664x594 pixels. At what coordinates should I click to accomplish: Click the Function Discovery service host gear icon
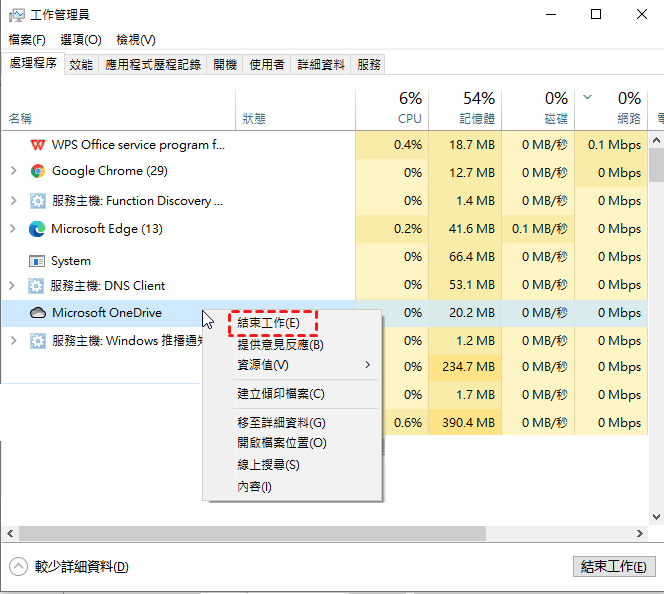click(x=38, y=201)
